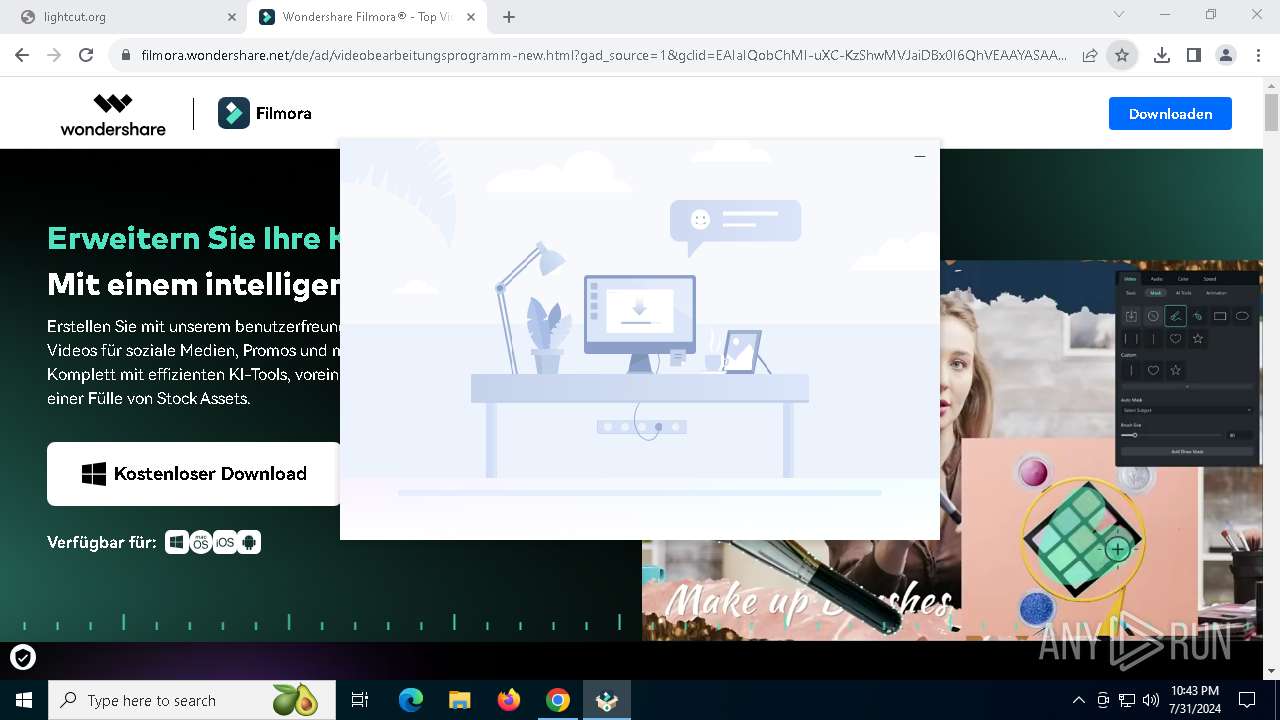Click the shield badge icon bottom left
This screenshot has width=1280, height=720.
(x=23, y=657)
